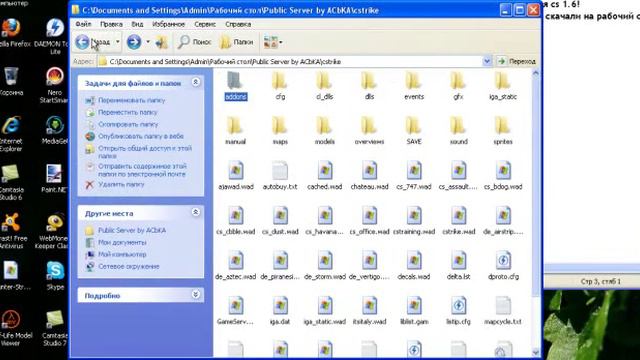This screenshot has width=640, height=360.
Task: Open Мои документы link
Action: pos(122,242)
